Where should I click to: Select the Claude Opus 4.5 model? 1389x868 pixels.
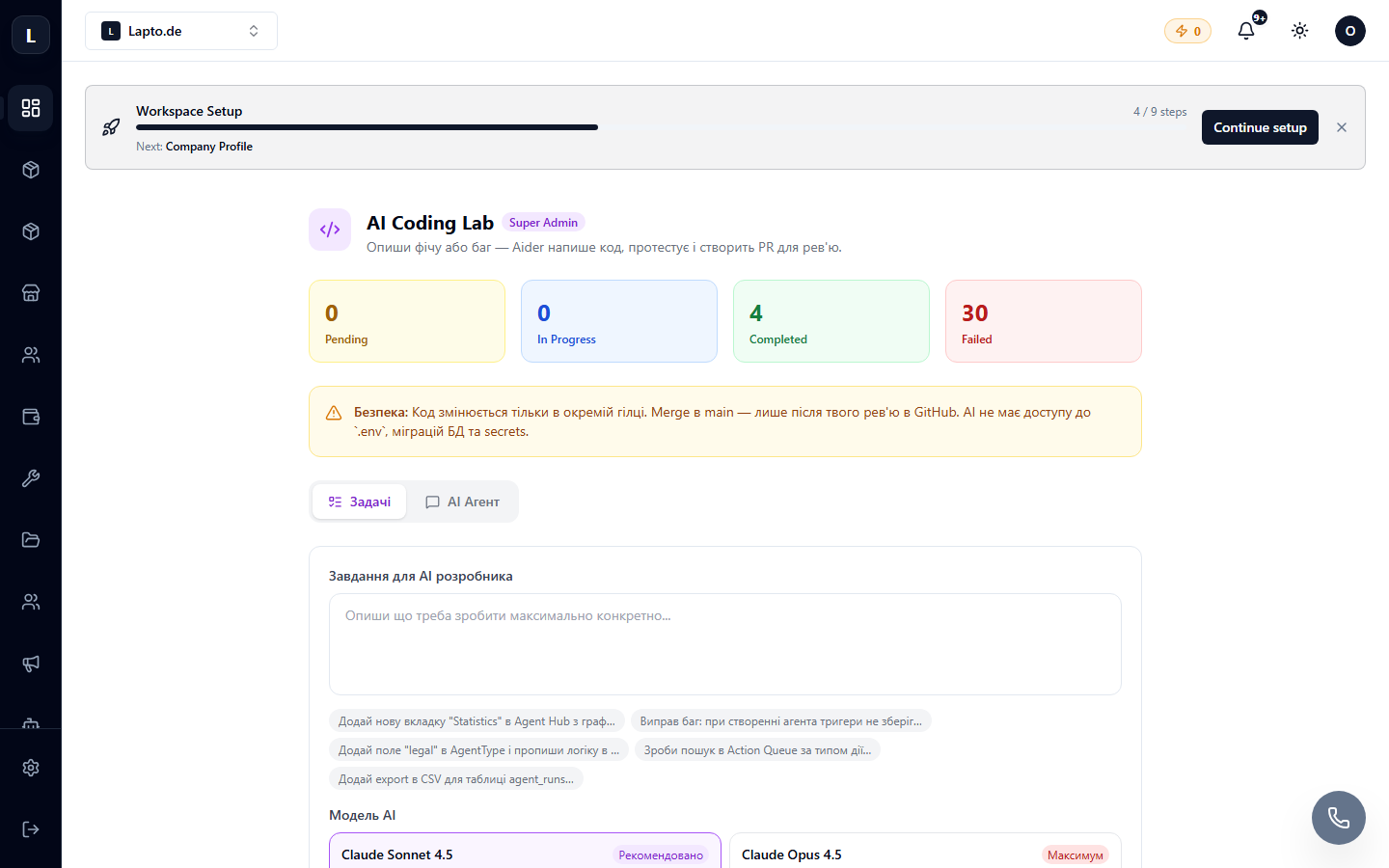coord(925,851)
